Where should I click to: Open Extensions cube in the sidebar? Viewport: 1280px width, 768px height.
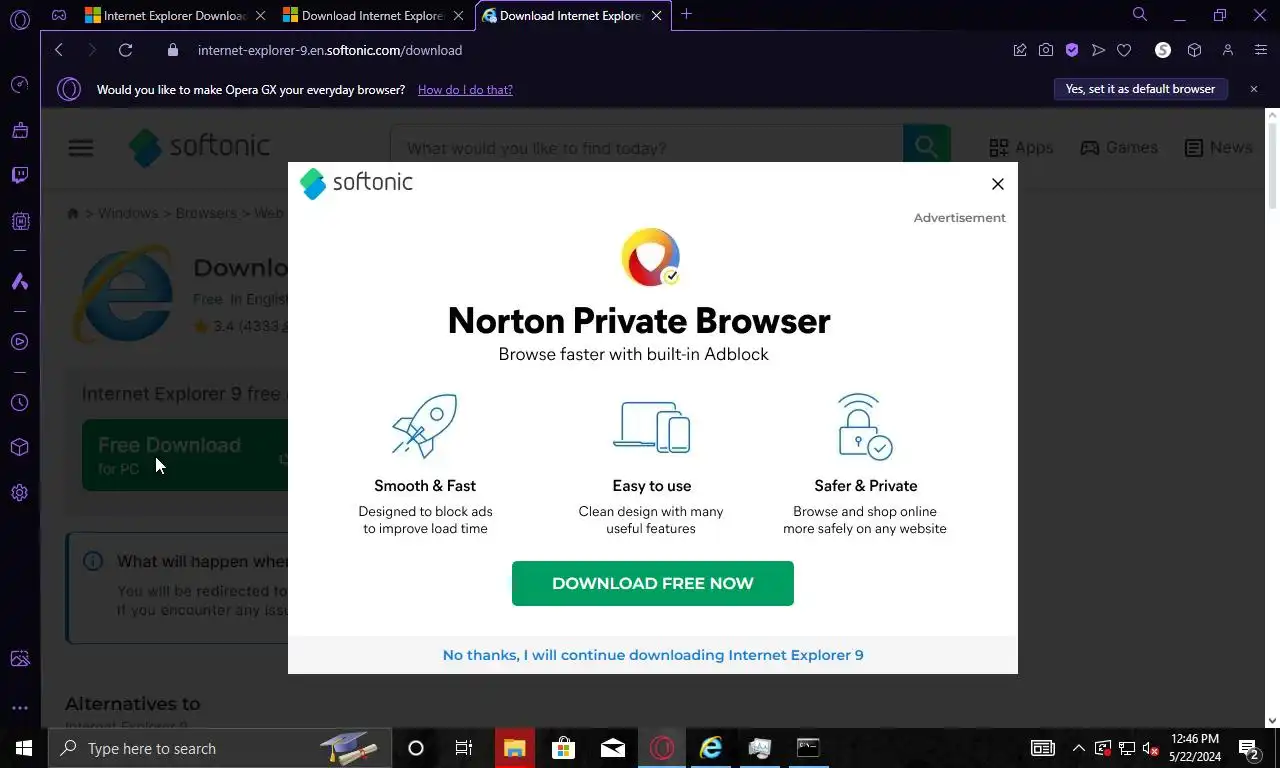pos(19,447)
